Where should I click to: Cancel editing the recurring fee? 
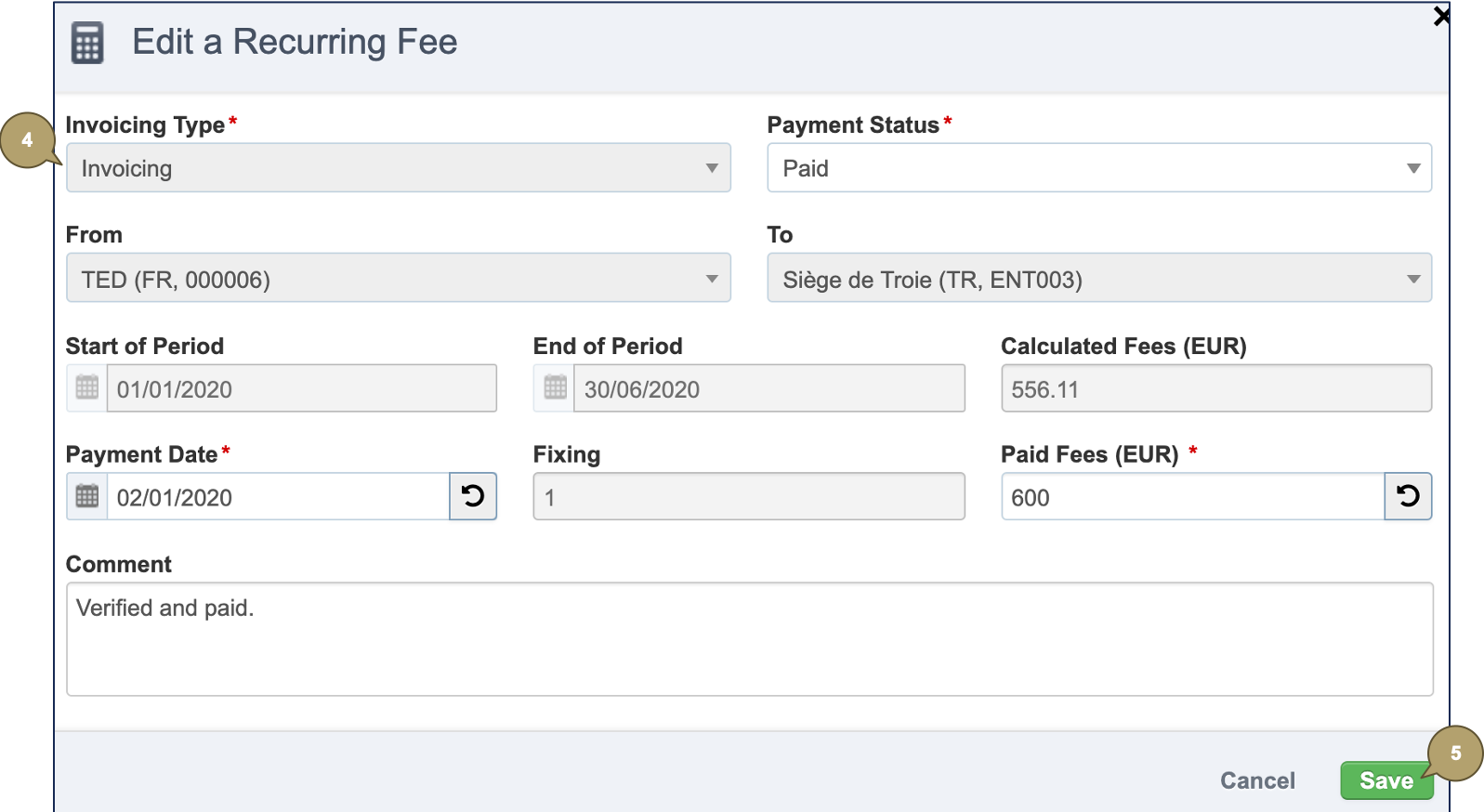coord(1257,780)
